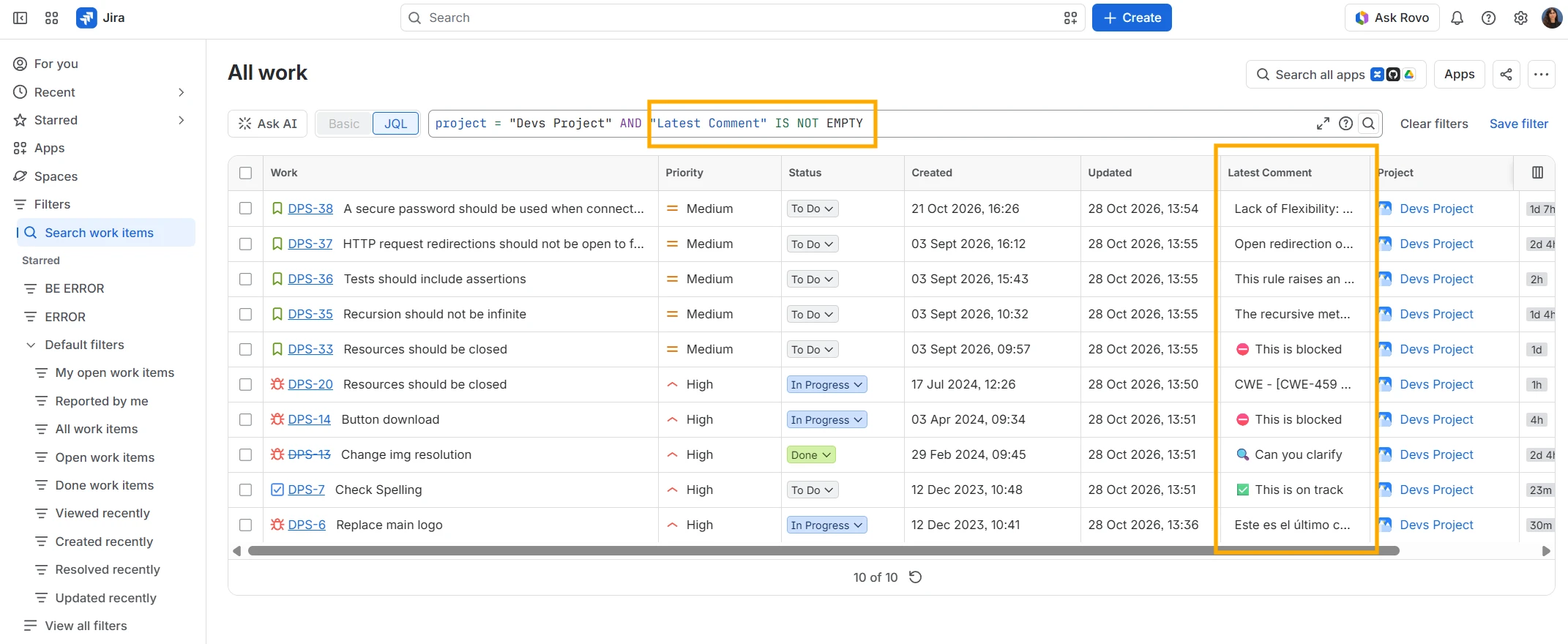1568x644 pixels.
Task: Click into the top Search field
Action: 742,18
